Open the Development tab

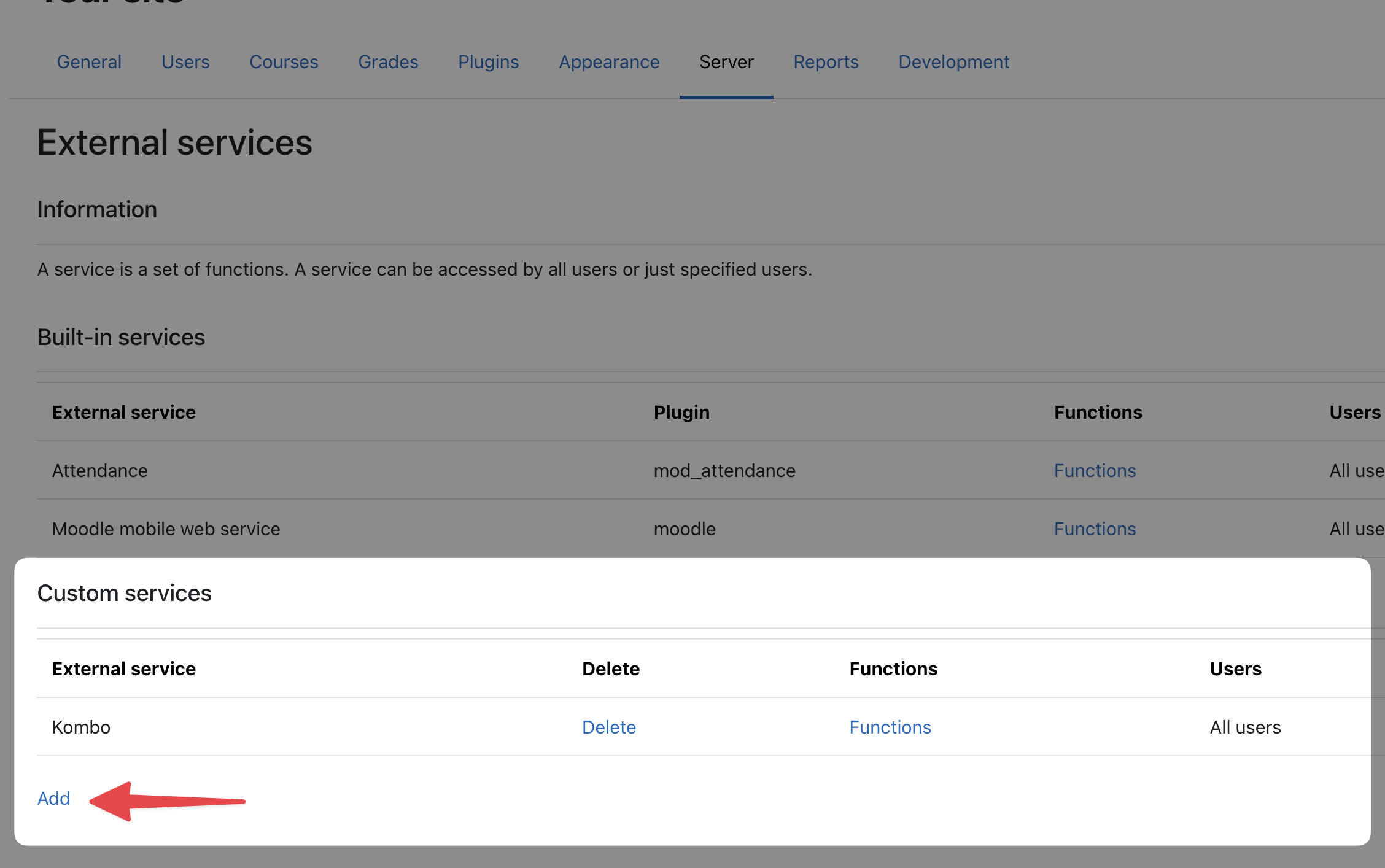[x=953, y=62]
